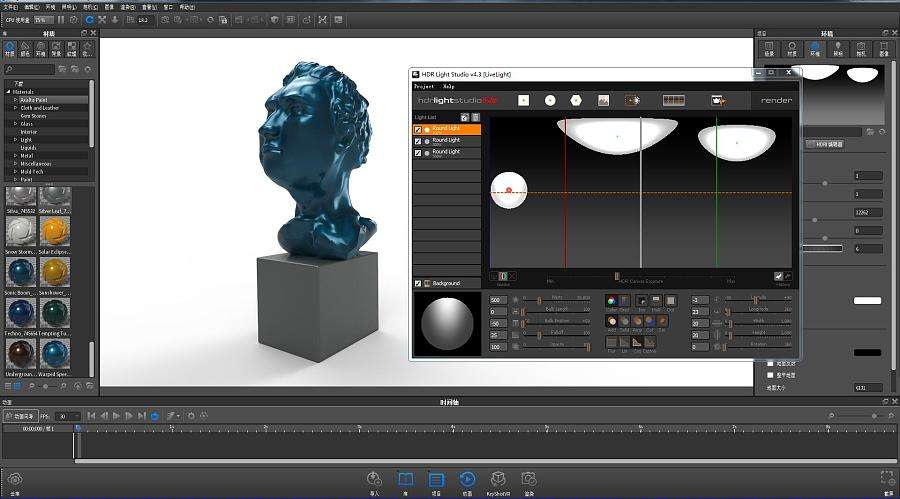Uncheck the first Round Light checkbox
900x499 pixels.
click(x=418, y=129)
